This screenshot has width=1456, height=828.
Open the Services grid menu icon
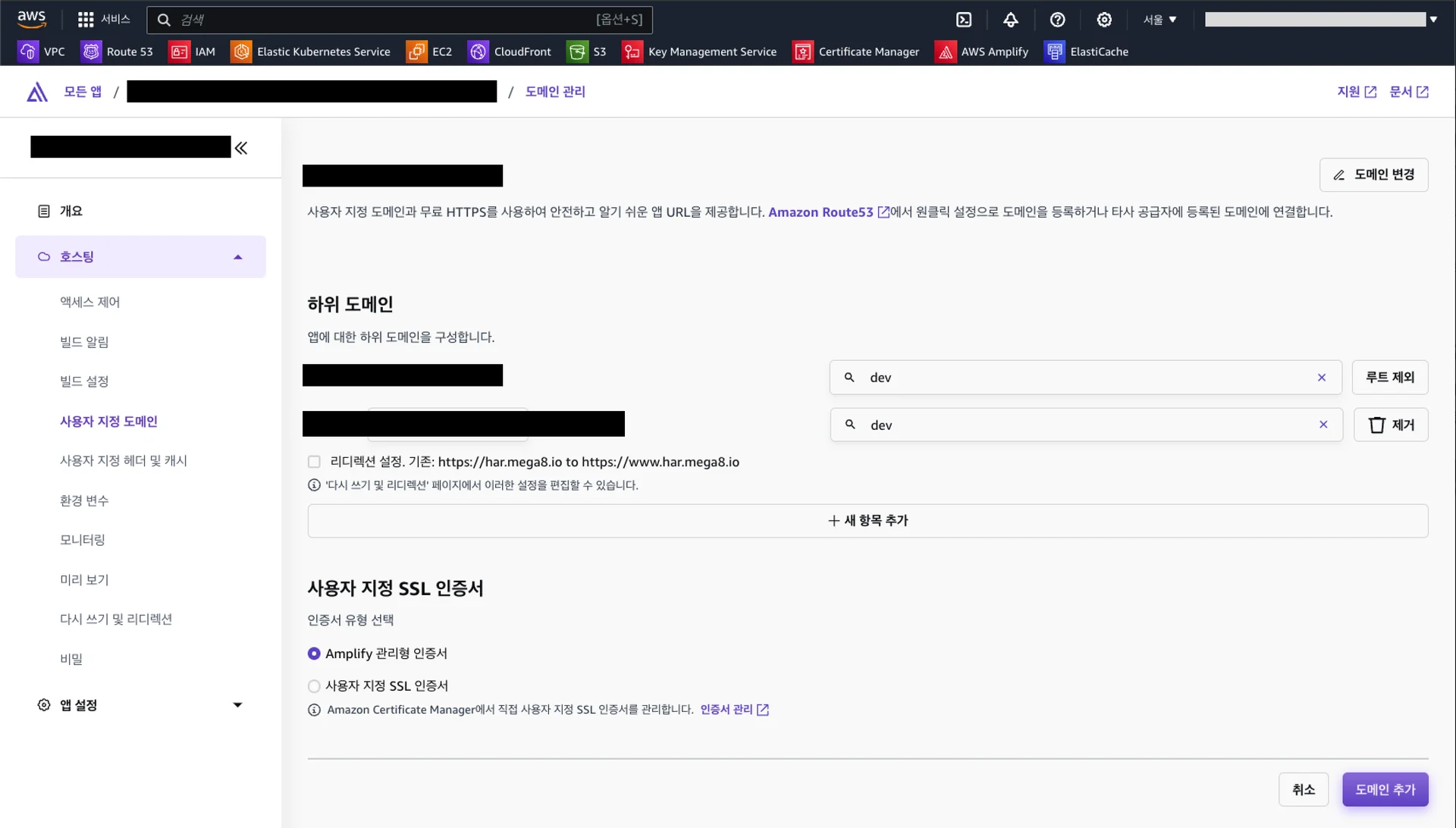tap(86, 20)
